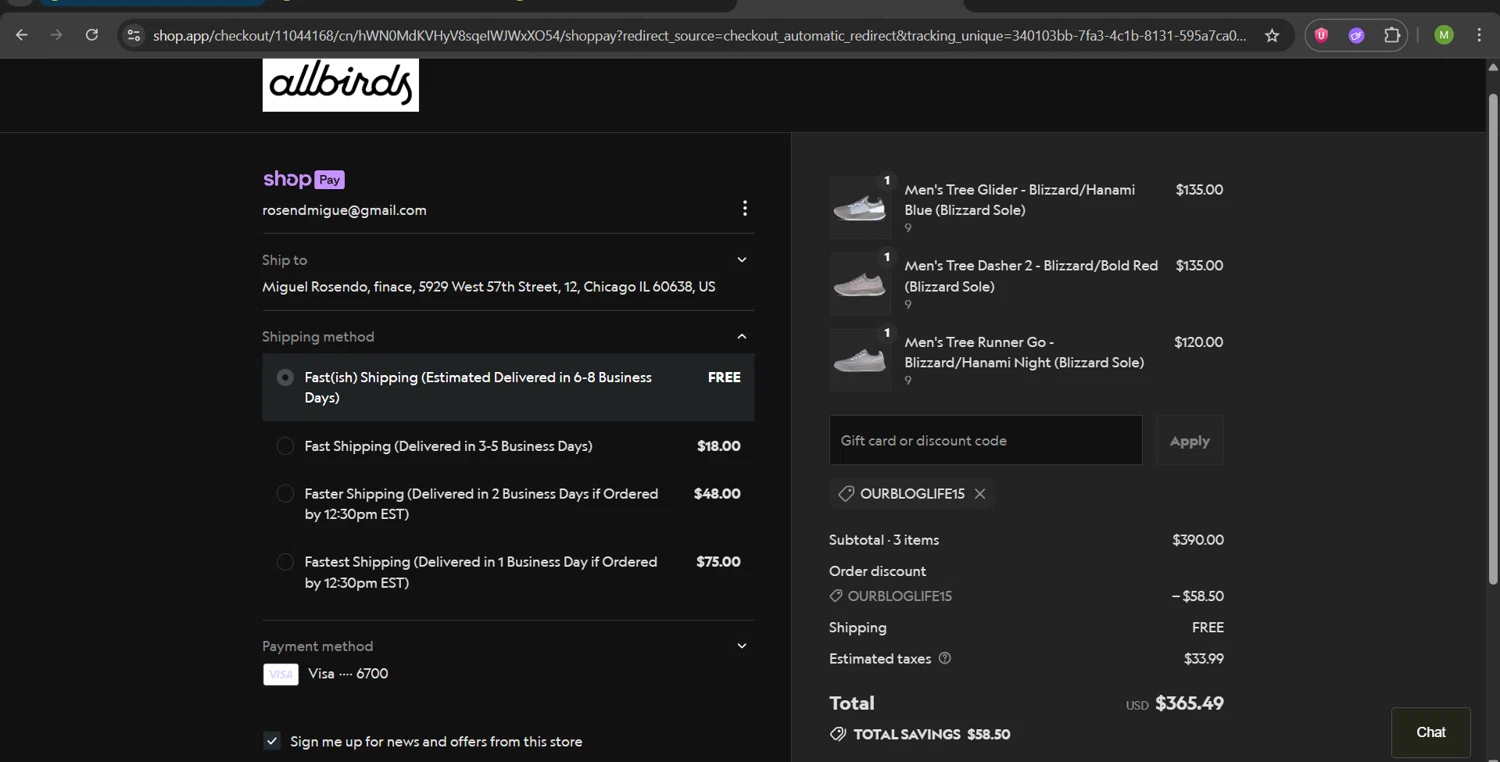The width and height of the screenshot is (1500, 762).
Task: Click the browser forward arrow
Action: pyautogui.click(x=56, y=35)
